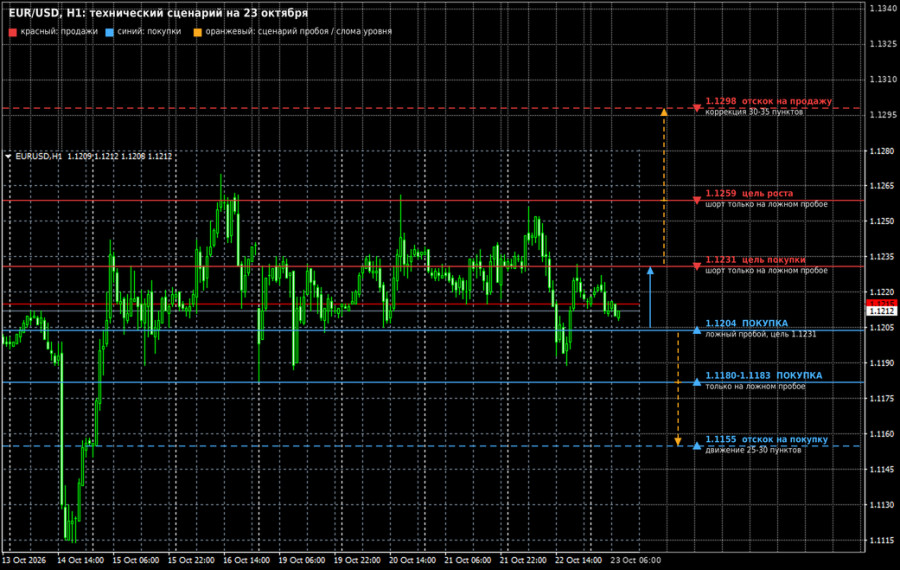This screenshot has width=900, height=570.
Task: Click the 1.1340 price axis value
Action: 883,8
